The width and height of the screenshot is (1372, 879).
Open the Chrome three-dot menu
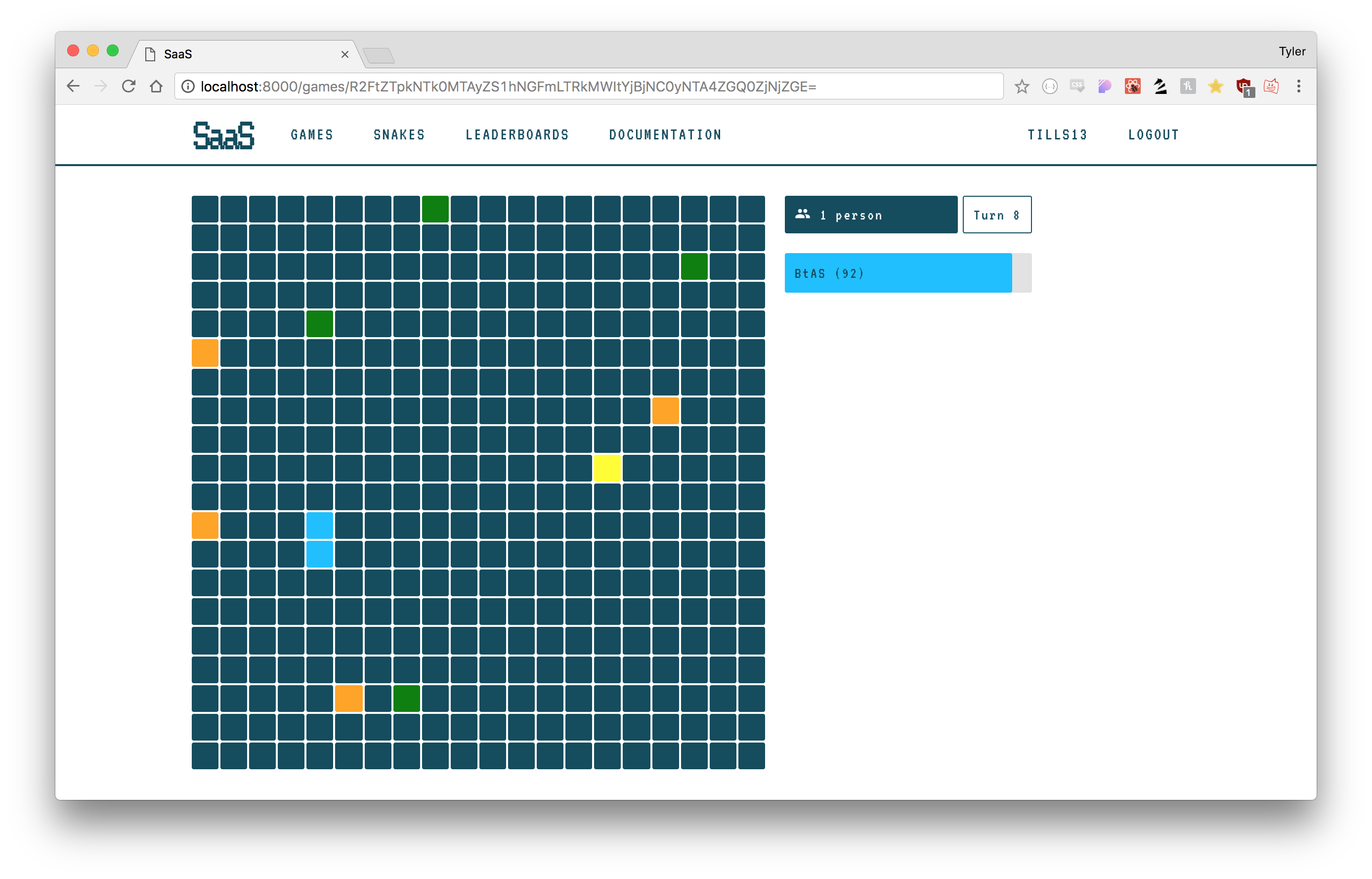pyautogui.click(x=1298, y=86)
